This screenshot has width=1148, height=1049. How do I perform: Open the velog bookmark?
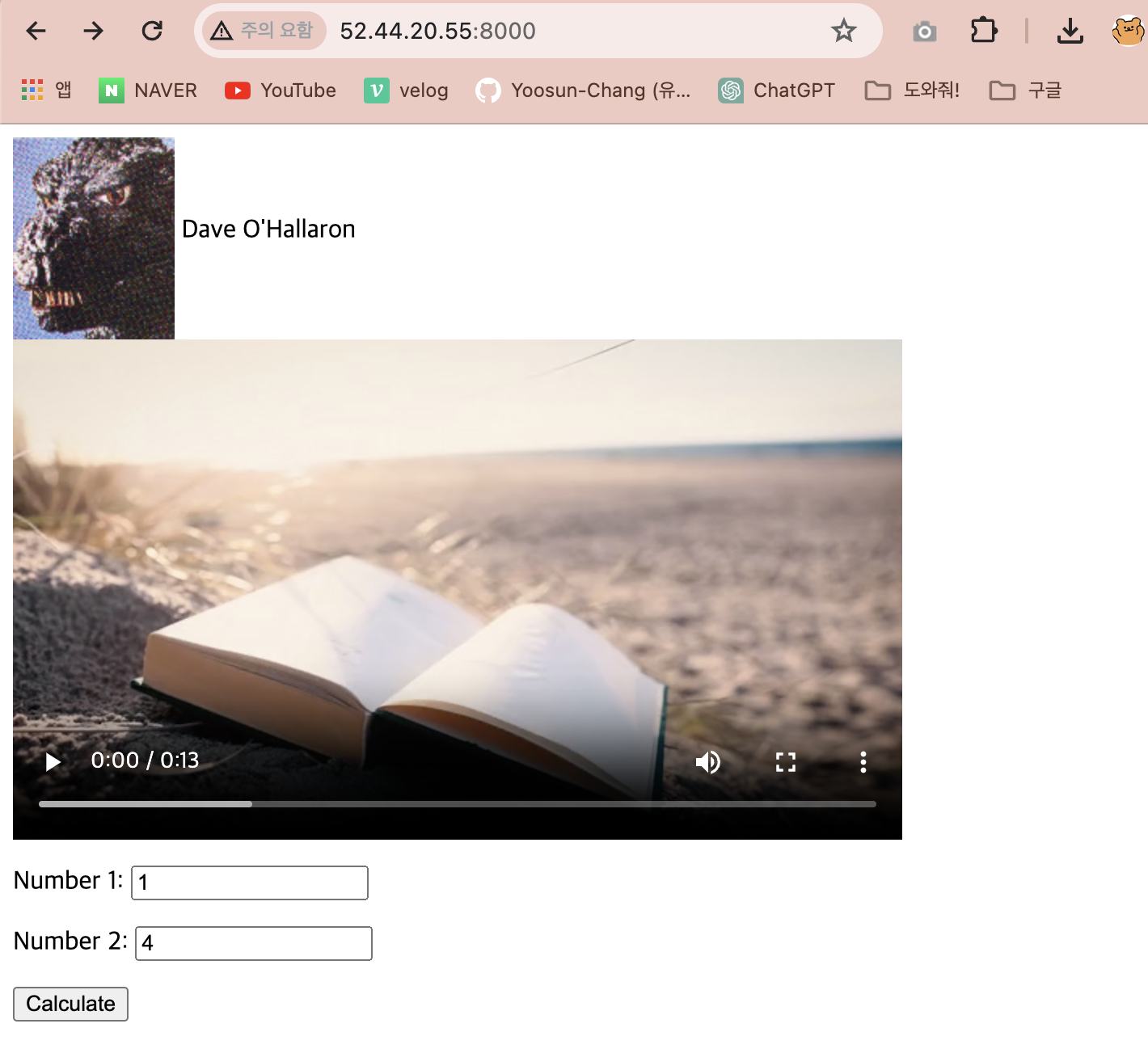click(x=406, y=90)
